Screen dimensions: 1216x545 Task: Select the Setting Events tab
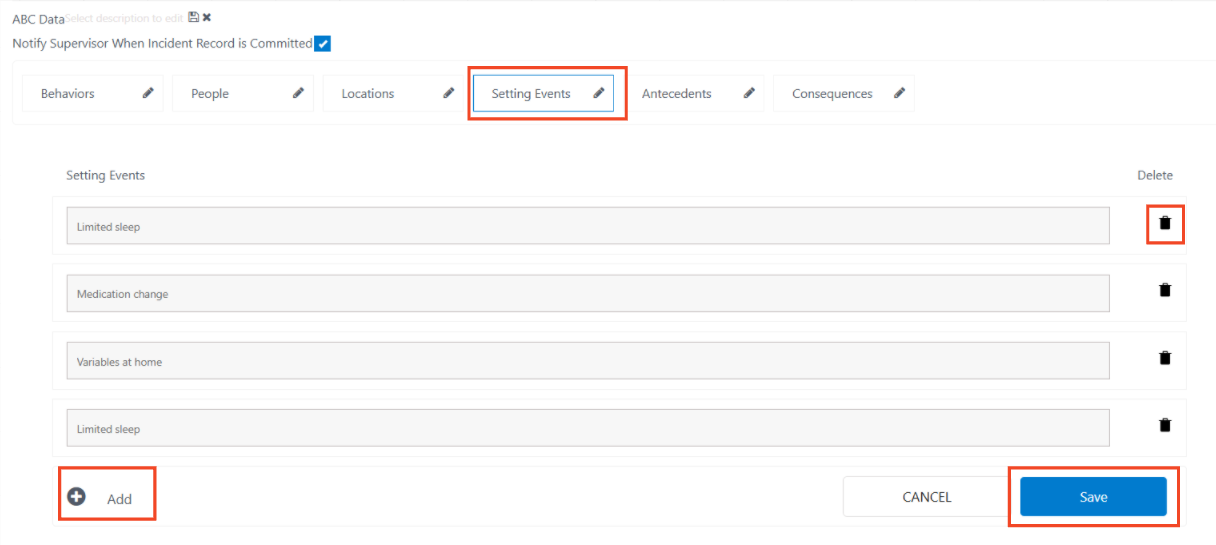[x=543, y=93]
